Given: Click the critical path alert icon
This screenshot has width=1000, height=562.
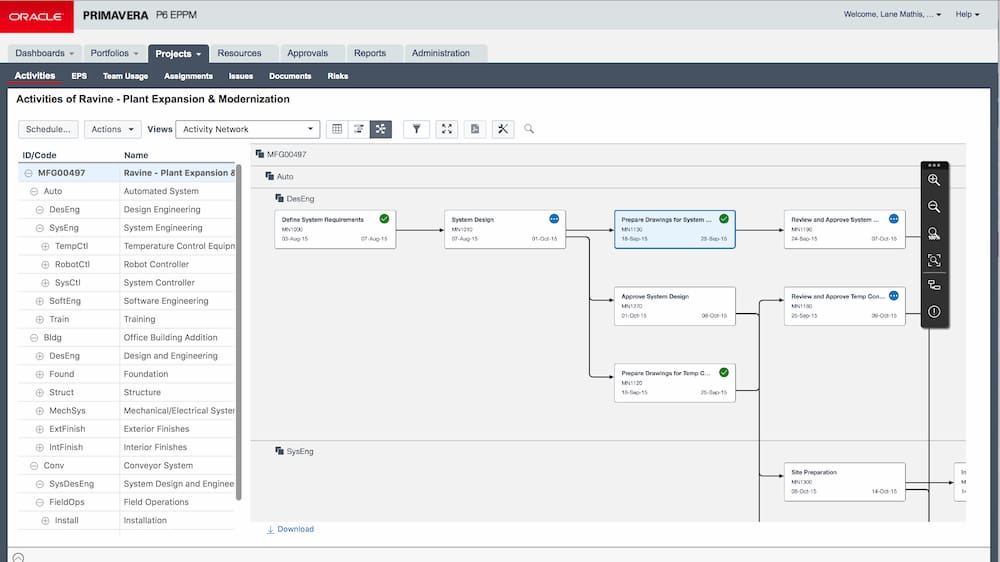Looking at the screenshot, I should coord(934,312).
